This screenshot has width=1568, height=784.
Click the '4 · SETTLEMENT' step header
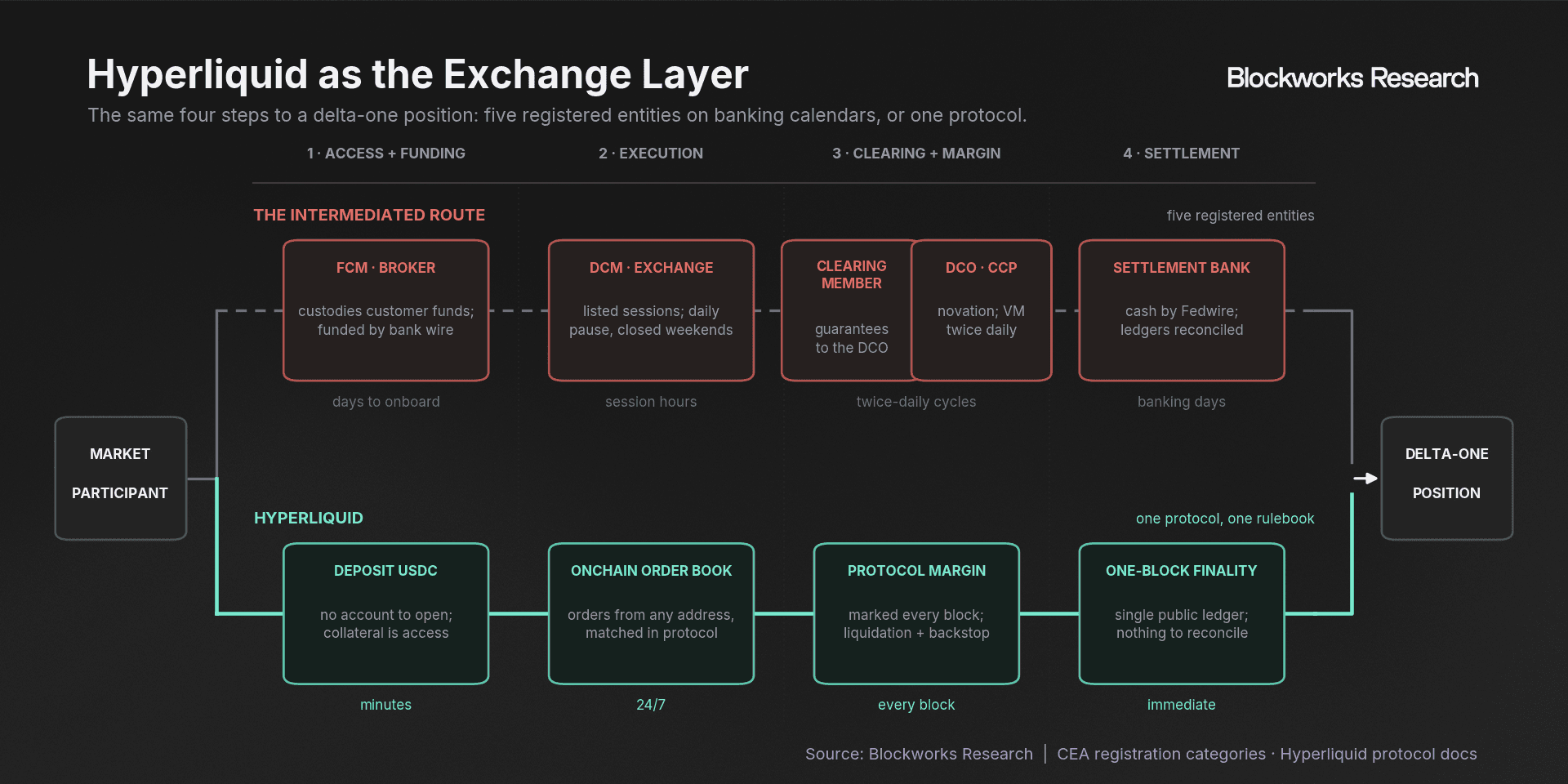(1182, 154)
